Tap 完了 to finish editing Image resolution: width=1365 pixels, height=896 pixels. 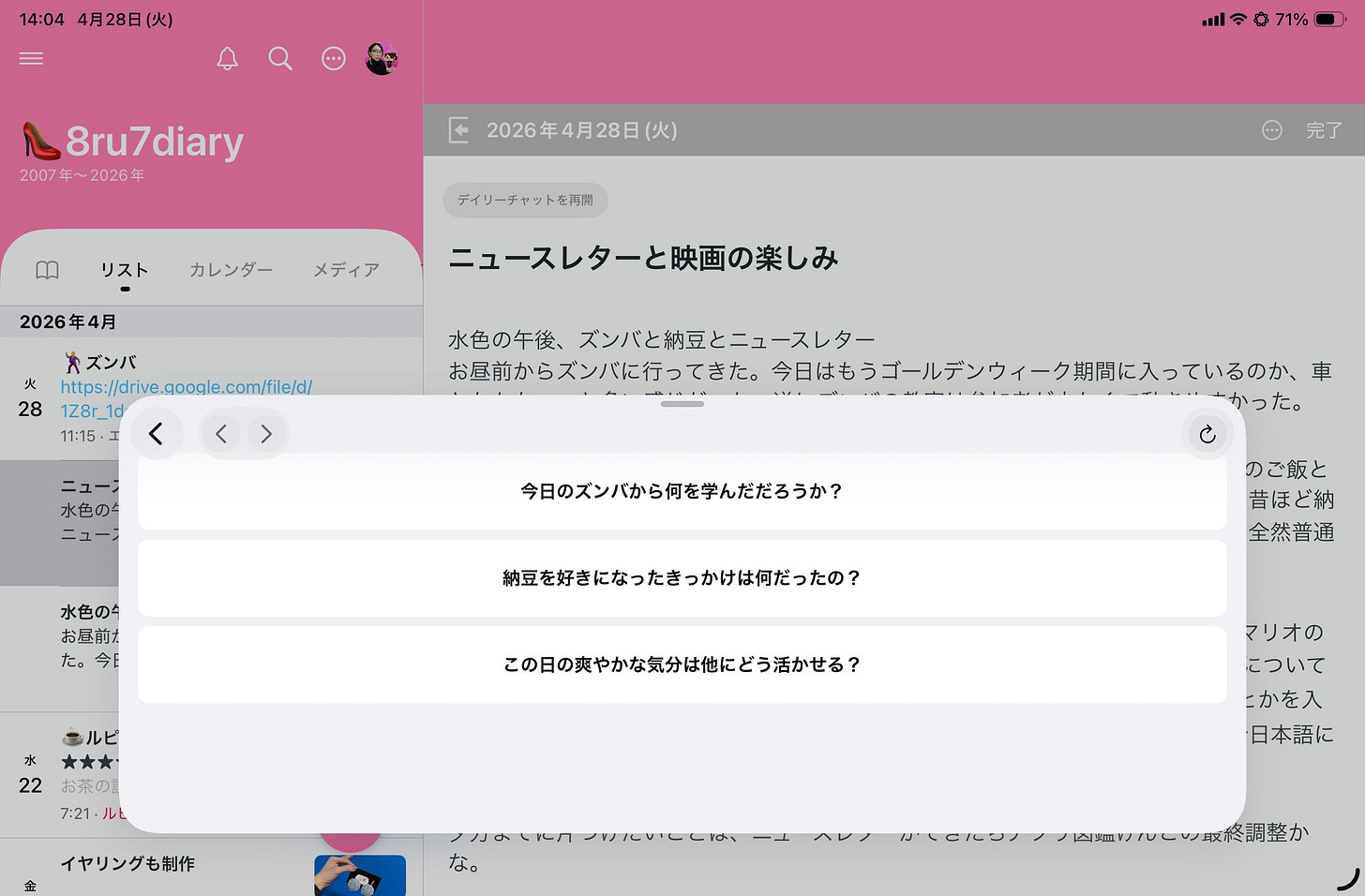click(1324, 130)
